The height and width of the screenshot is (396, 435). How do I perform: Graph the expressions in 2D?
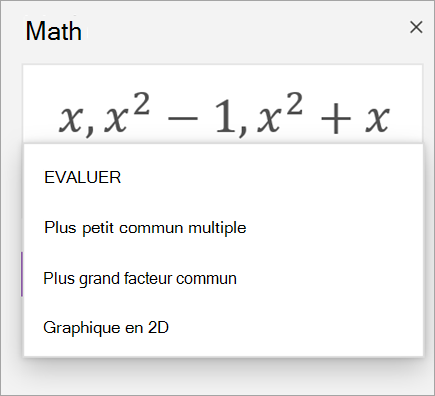click(106, 328)
